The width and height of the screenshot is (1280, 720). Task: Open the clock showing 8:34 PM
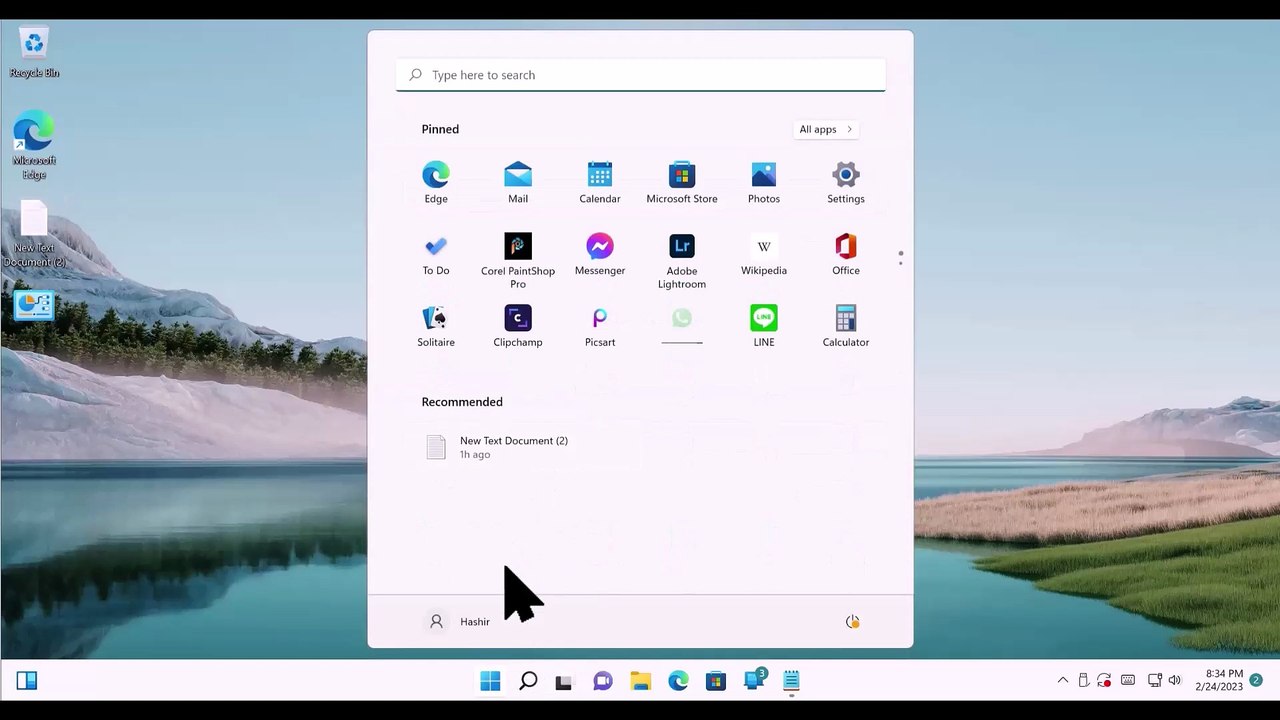1219,680
